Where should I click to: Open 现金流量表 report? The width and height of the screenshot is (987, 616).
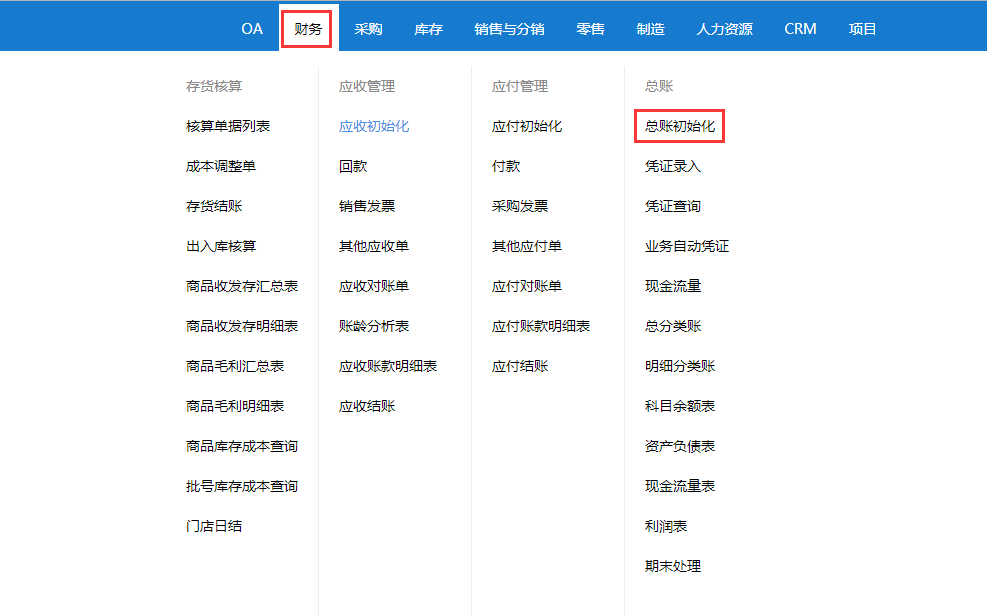(680, 486)
